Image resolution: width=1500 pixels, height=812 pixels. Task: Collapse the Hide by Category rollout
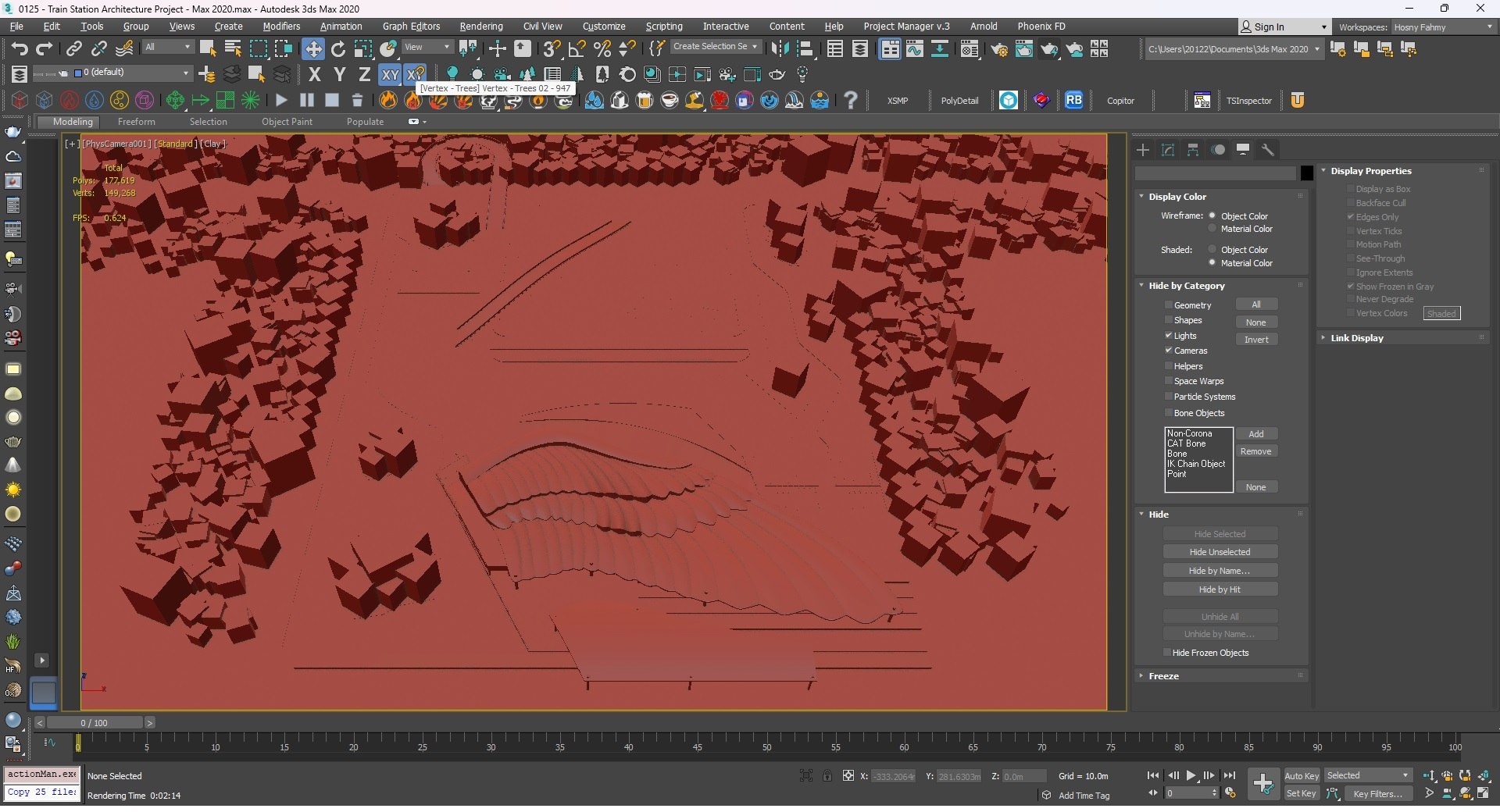tap(1186, 286)
